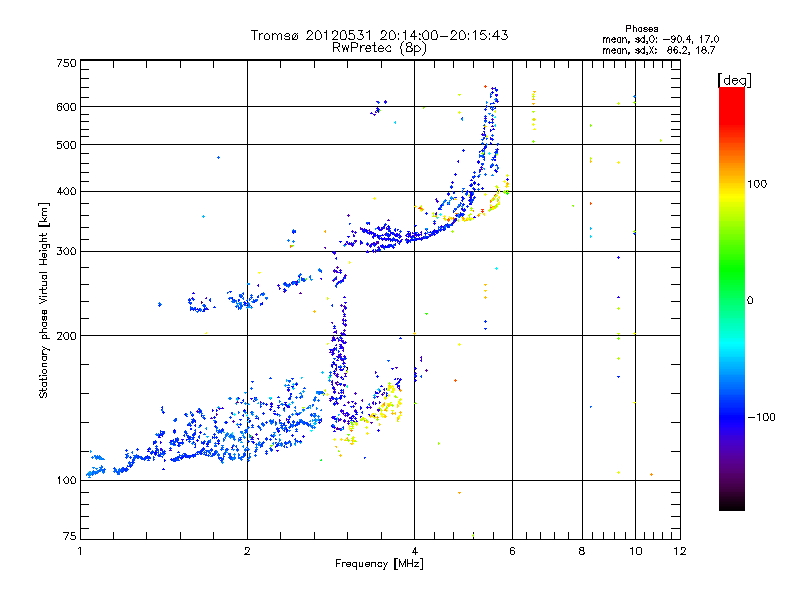
Task: Click the x-axis tick label '12'
Action: pyautogui.click(x=680, y=551)
